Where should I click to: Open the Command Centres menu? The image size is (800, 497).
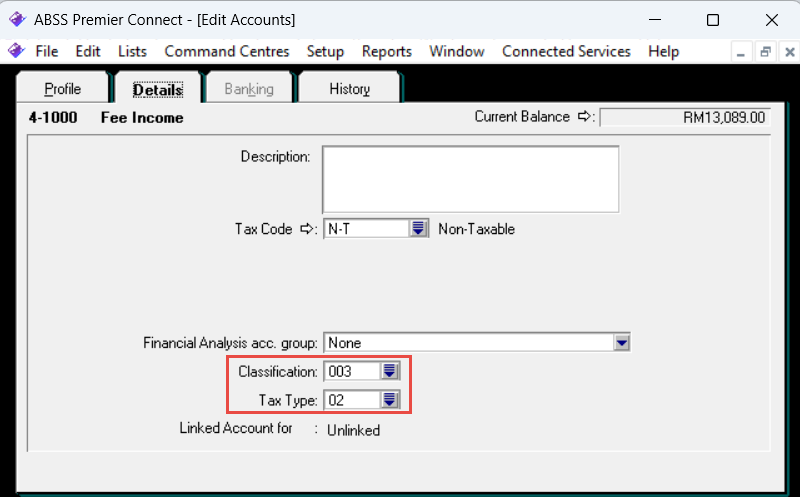pyautogui.click(x=227, y=51)
